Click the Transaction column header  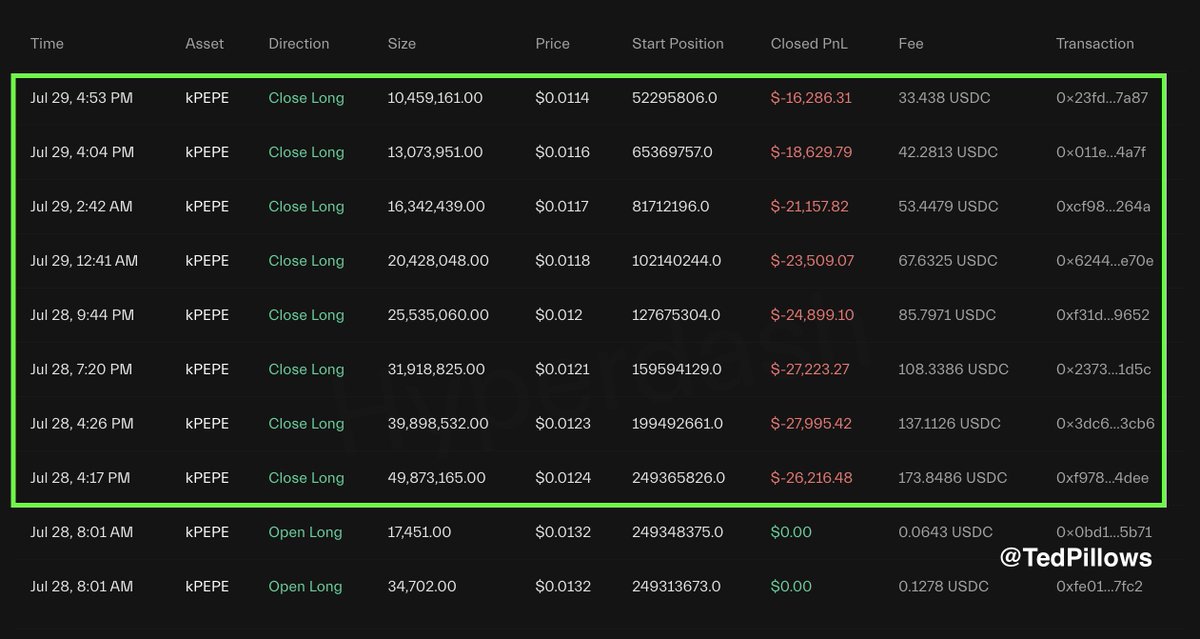[1095, 44]
